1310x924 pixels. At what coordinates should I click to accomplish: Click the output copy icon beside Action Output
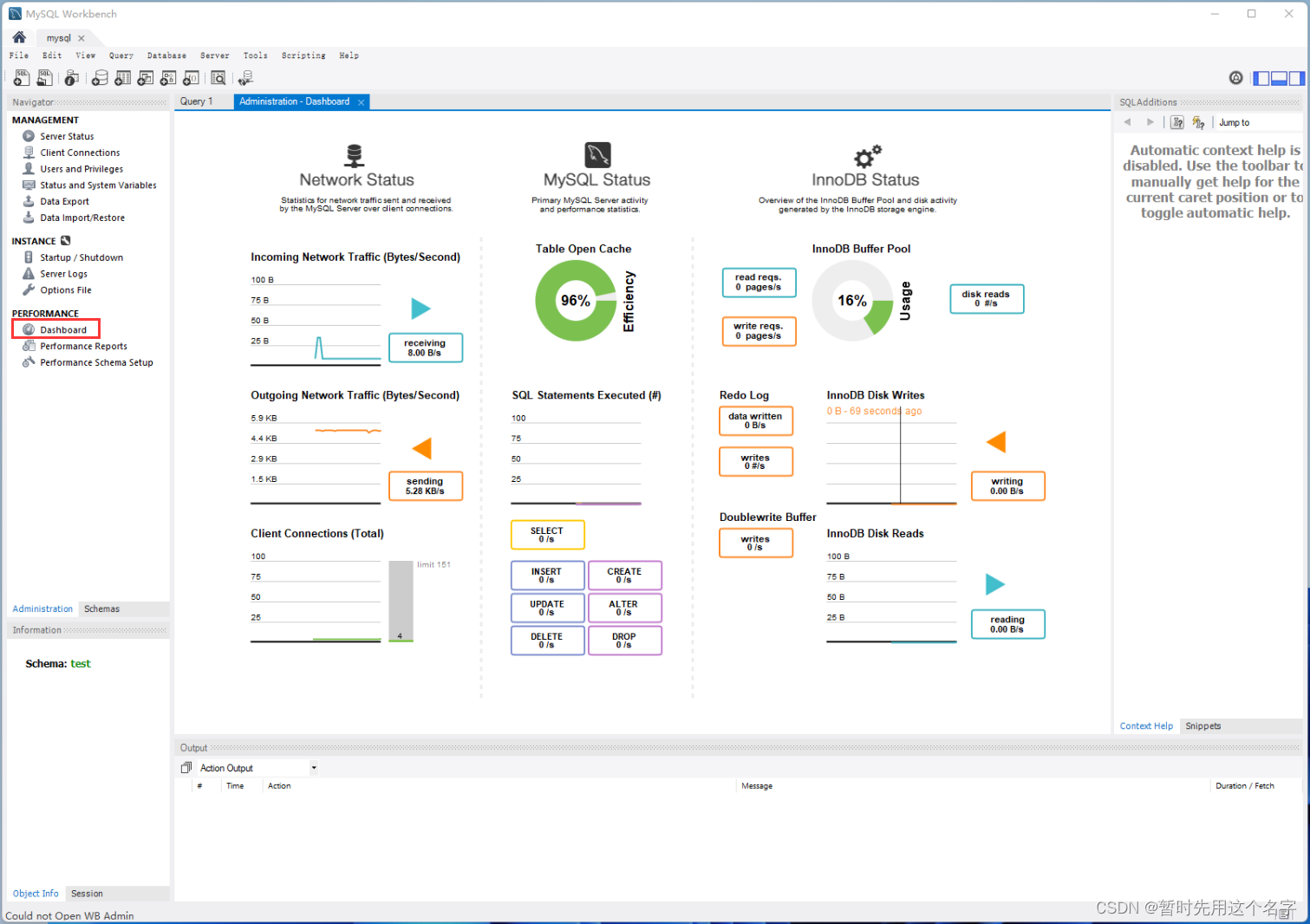click(x=186, y=768)
